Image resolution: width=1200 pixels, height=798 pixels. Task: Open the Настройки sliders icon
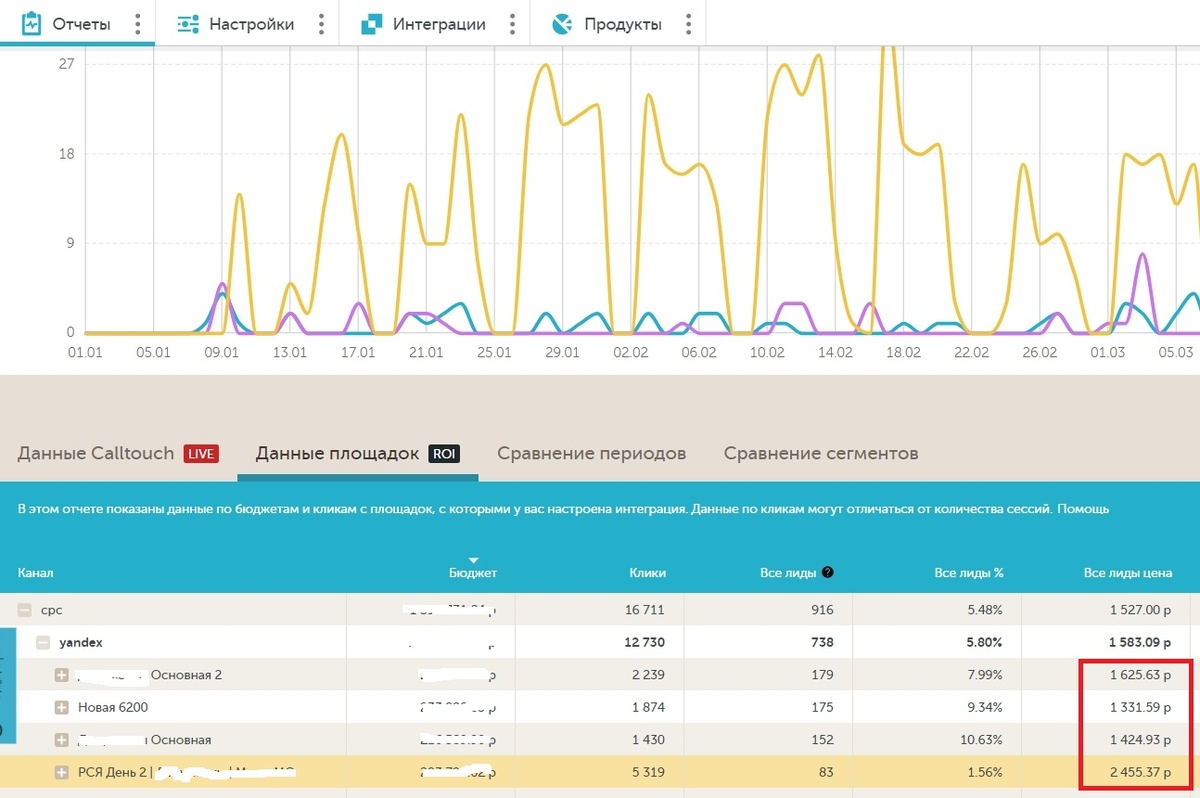click(x=187, y=24)
